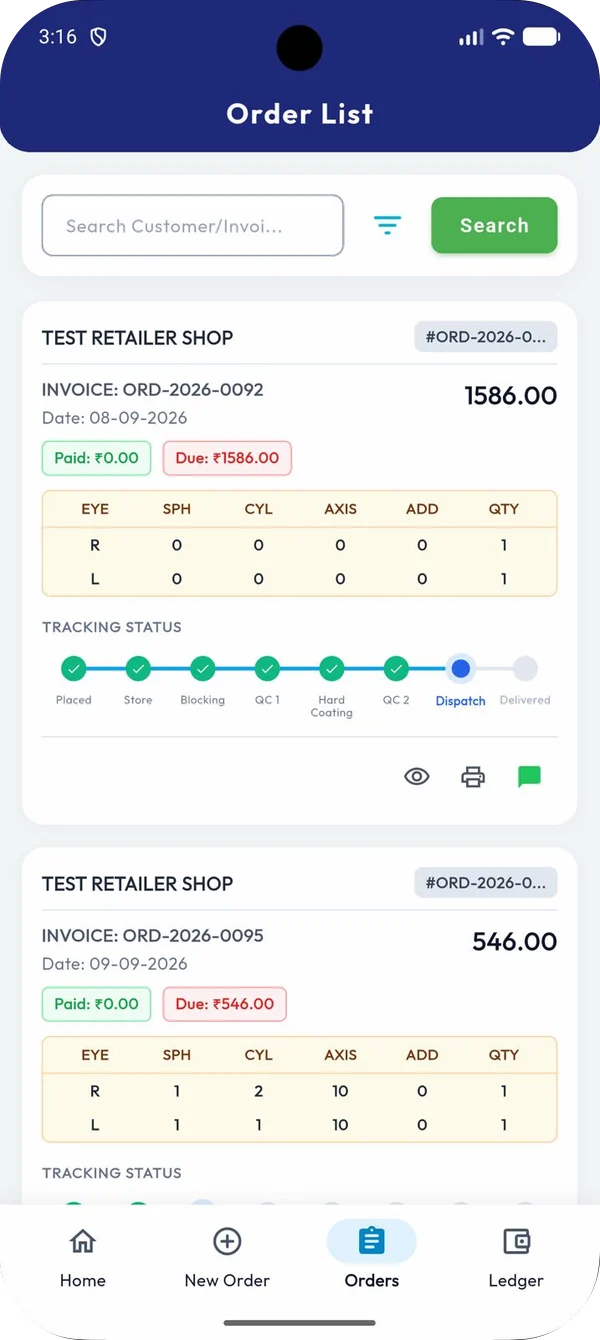Tap the order badge above the 546.00 amount
This screenshot has width=600, height=1340.
pos(486,883)
